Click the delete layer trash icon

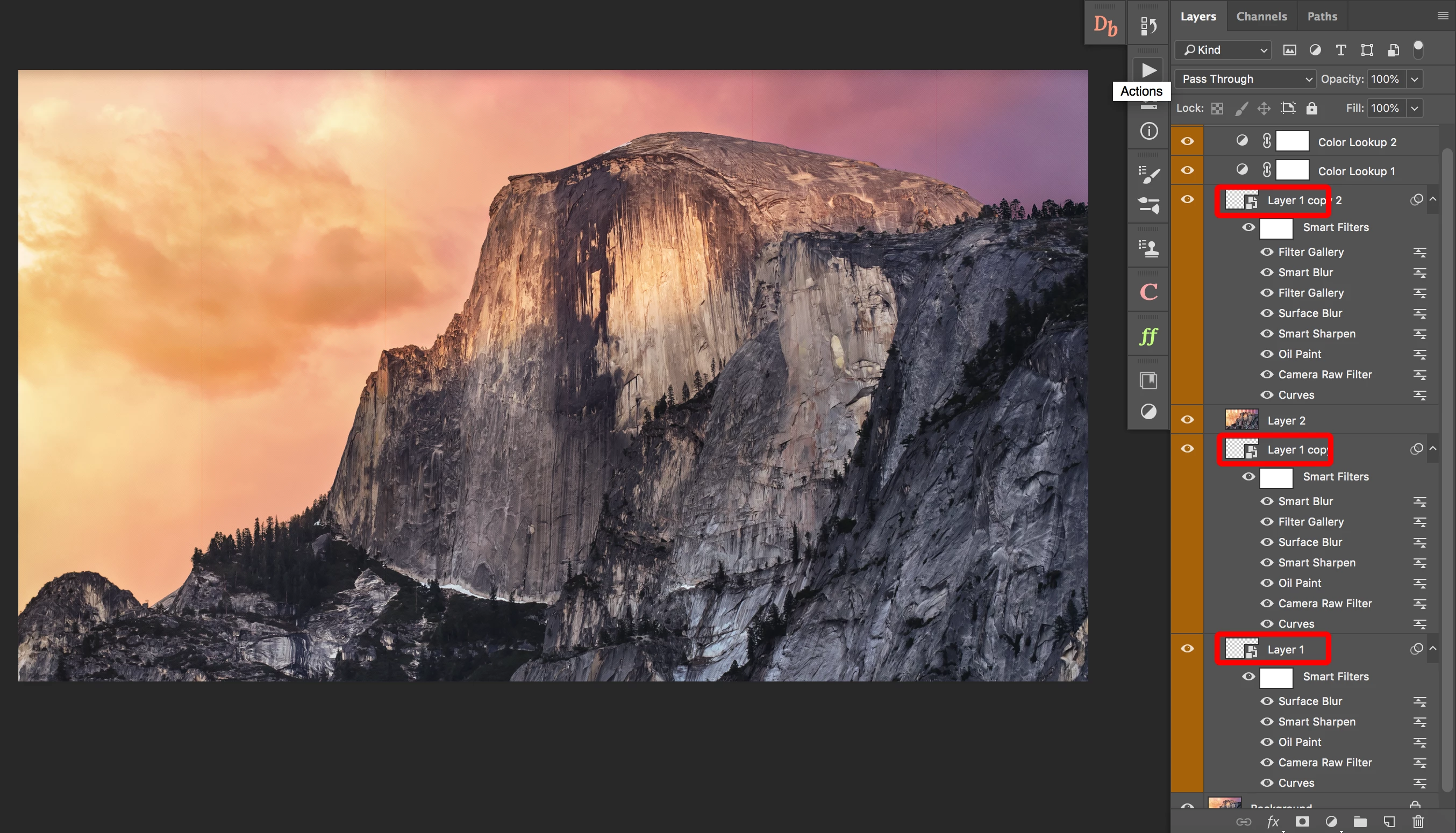(1418, 822)
